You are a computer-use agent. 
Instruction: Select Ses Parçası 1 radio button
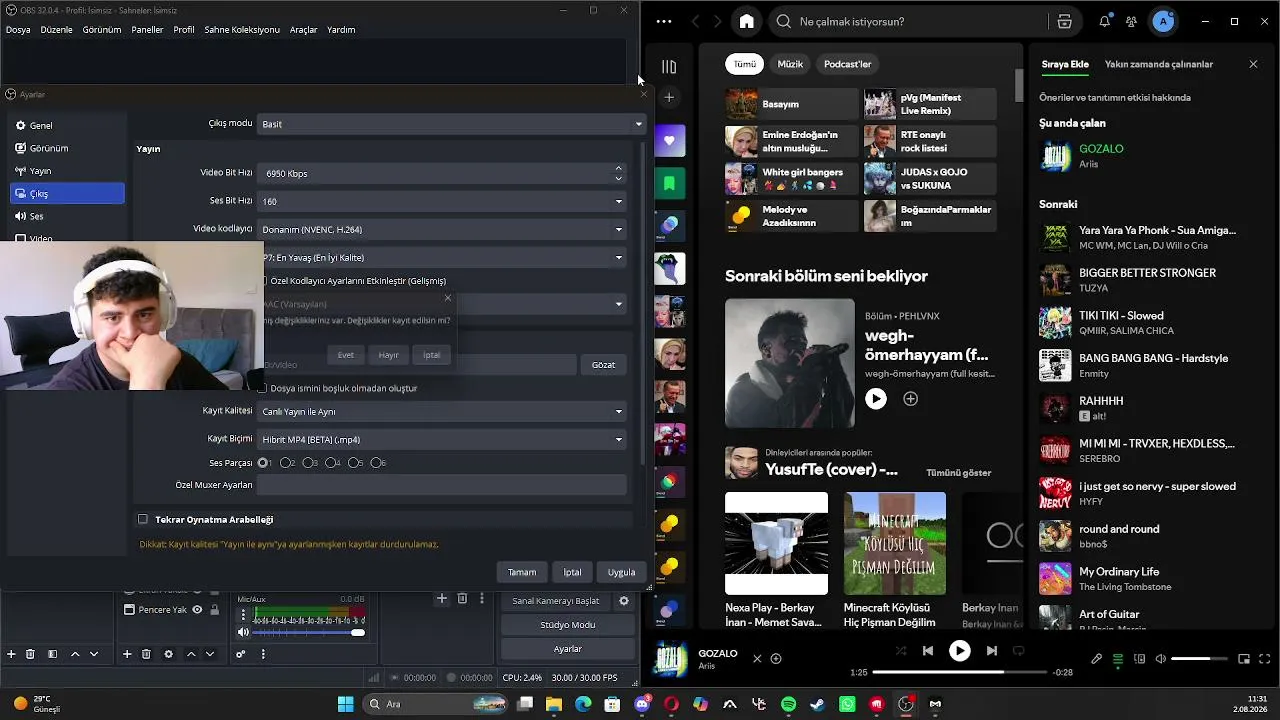264,463
